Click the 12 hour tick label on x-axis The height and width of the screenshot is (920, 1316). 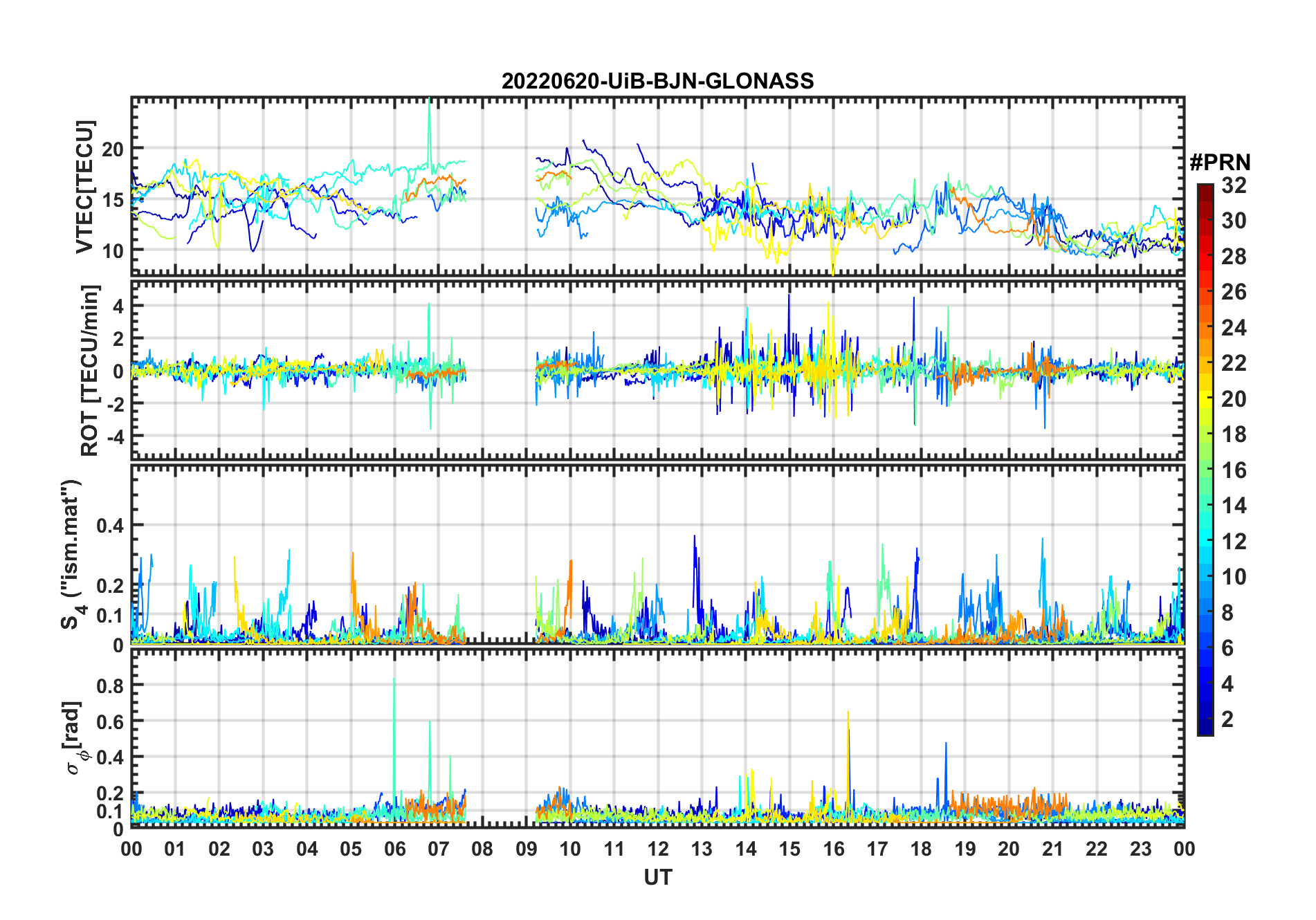(657, 849)
